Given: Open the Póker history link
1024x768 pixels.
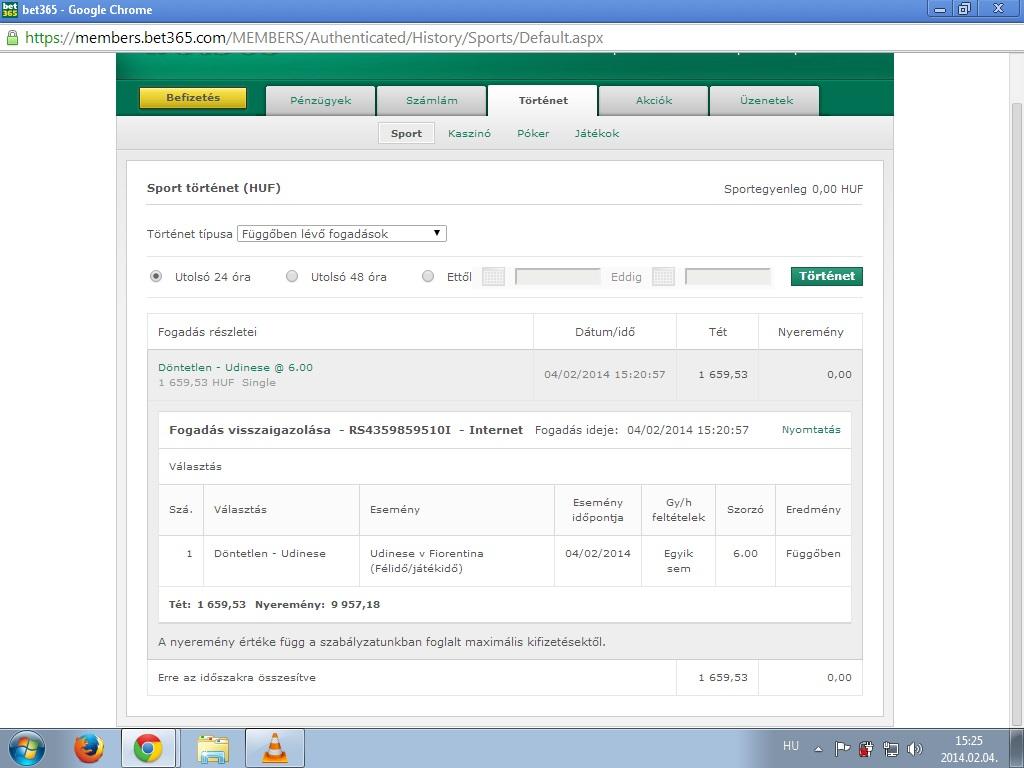Looking at the screenshot, I should tap(533, 133).
